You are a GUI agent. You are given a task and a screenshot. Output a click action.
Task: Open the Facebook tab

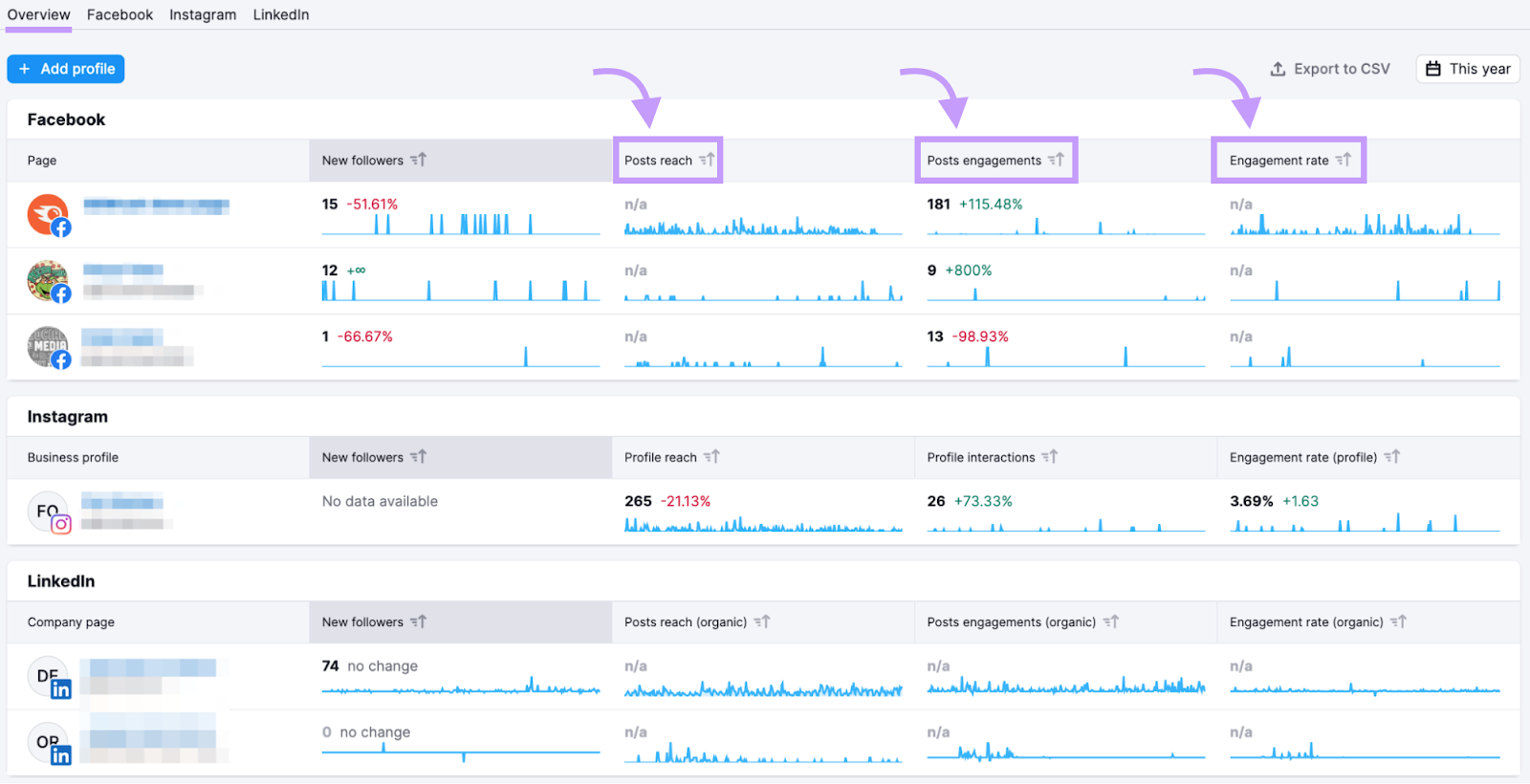(x=120, y=14)
